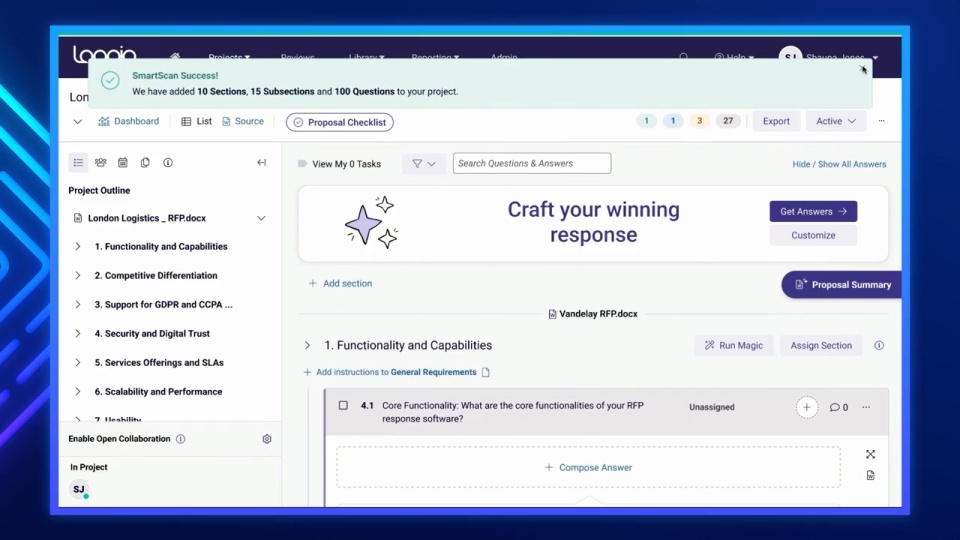
Task: Click the London Logistics document file icon
Action: (78, 218)
